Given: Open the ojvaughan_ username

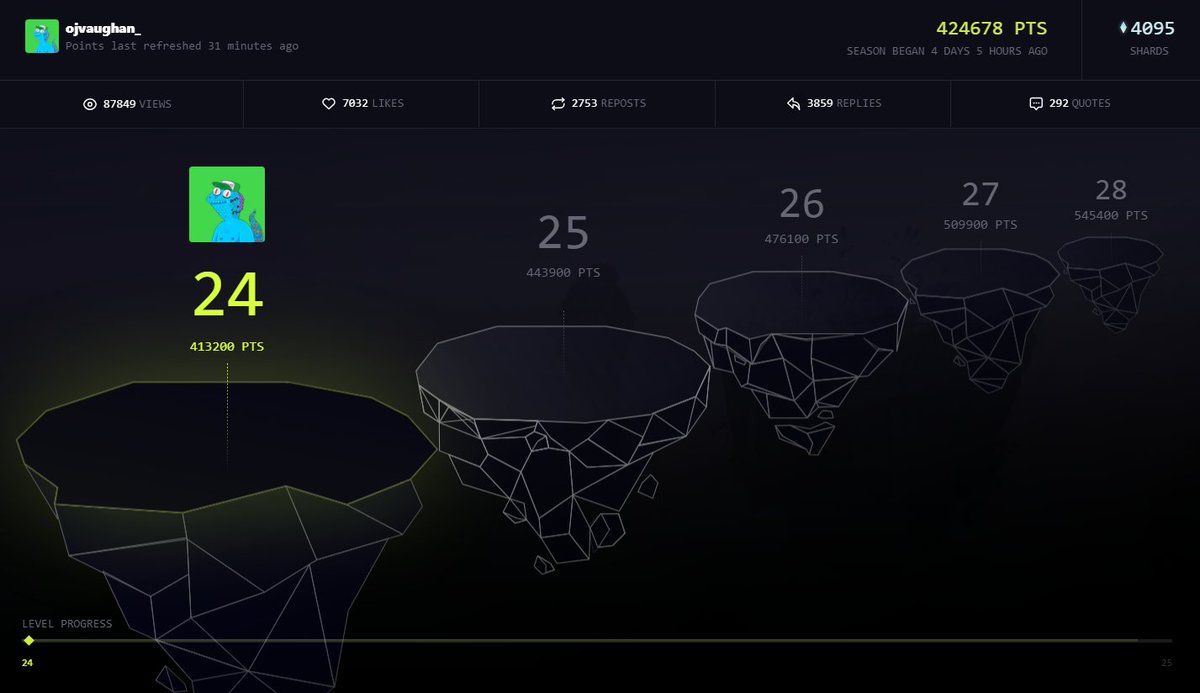Looking at the screenshot, I should click(x=103, y=29).
